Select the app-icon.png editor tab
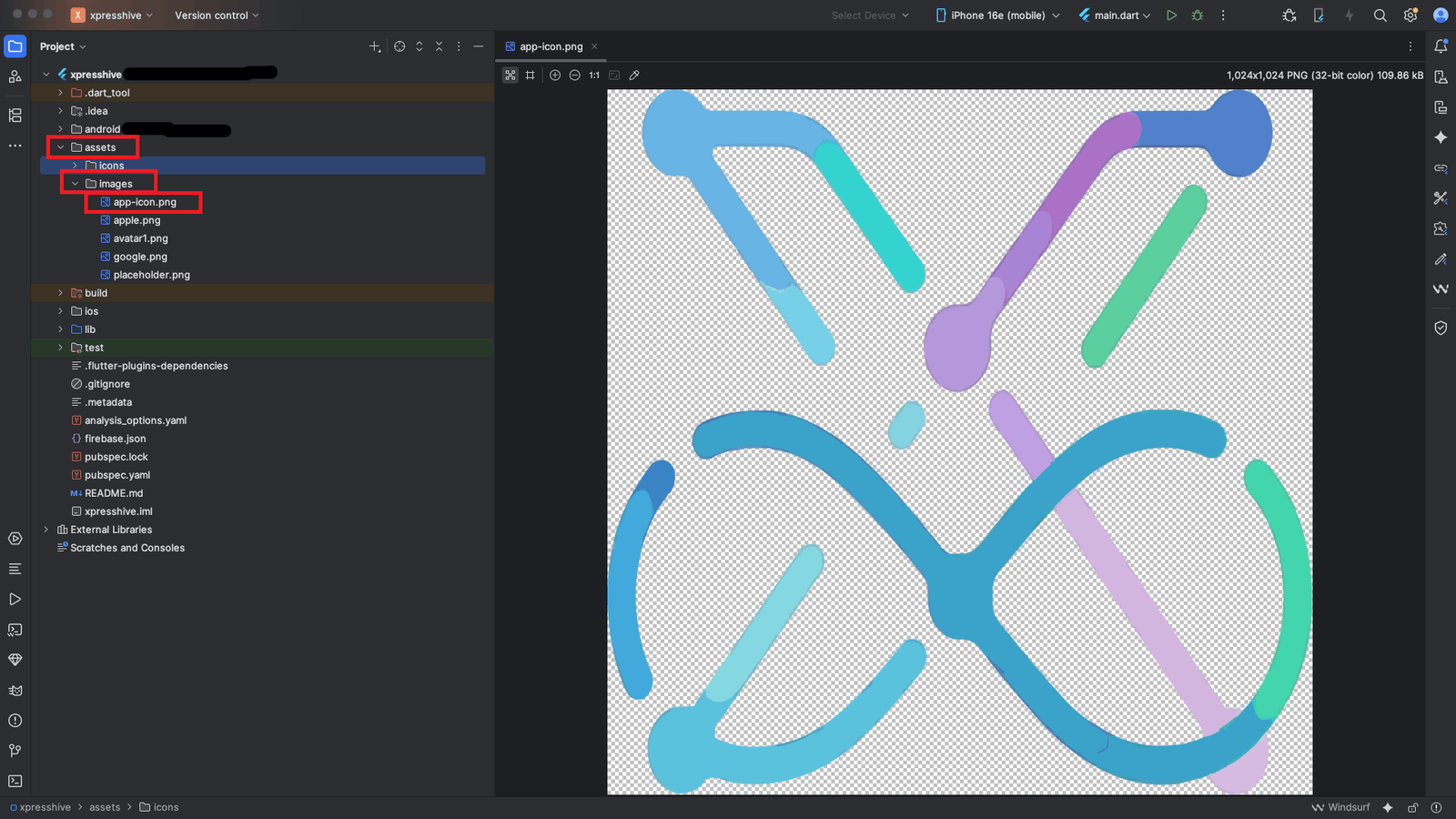Viewport: 1456px width, 819px height. 551,46
